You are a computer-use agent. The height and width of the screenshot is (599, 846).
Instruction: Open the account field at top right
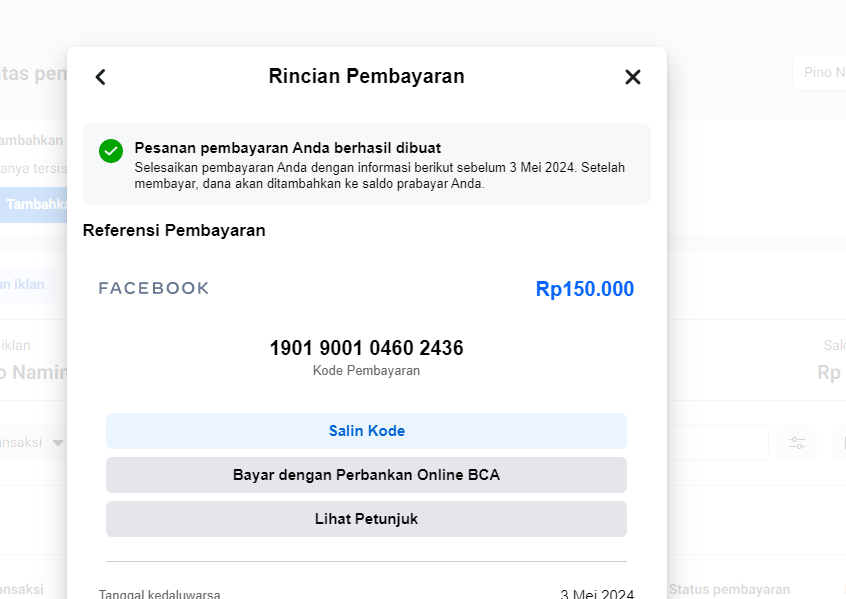pos(820,73)
